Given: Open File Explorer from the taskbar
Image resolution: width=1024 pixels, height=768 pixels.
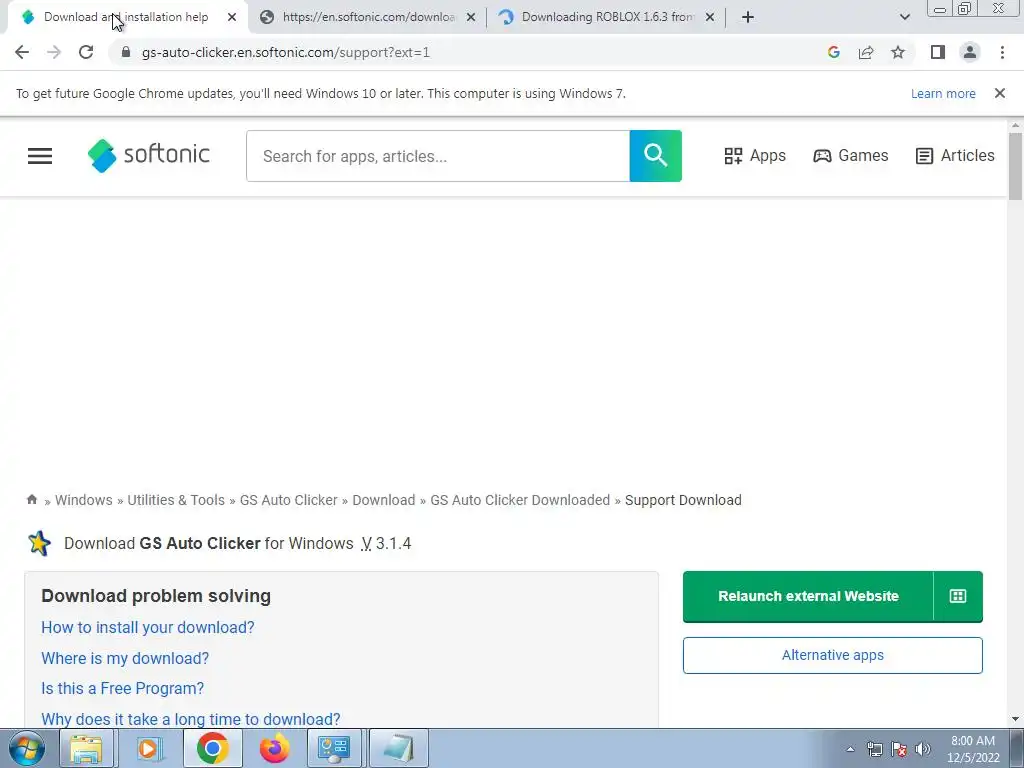Looking at the screenshot, I should point(86,748).
